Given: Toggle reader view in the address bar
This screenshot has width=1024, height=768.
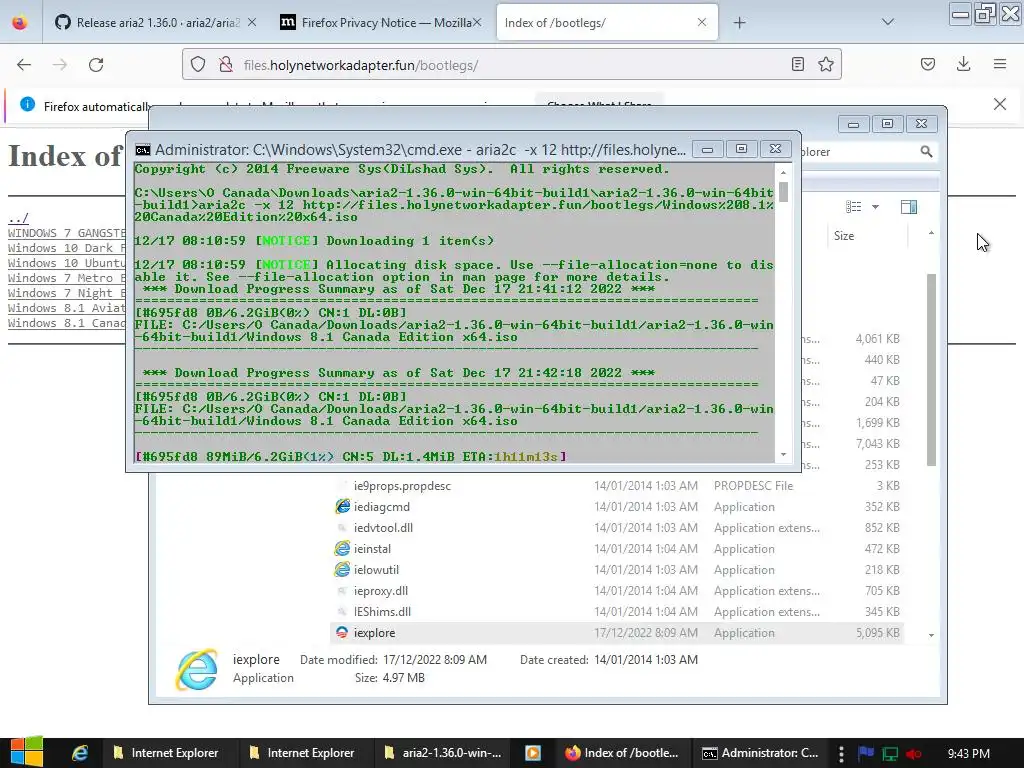Looking at the screenshot, I should [x=797, y=64].
